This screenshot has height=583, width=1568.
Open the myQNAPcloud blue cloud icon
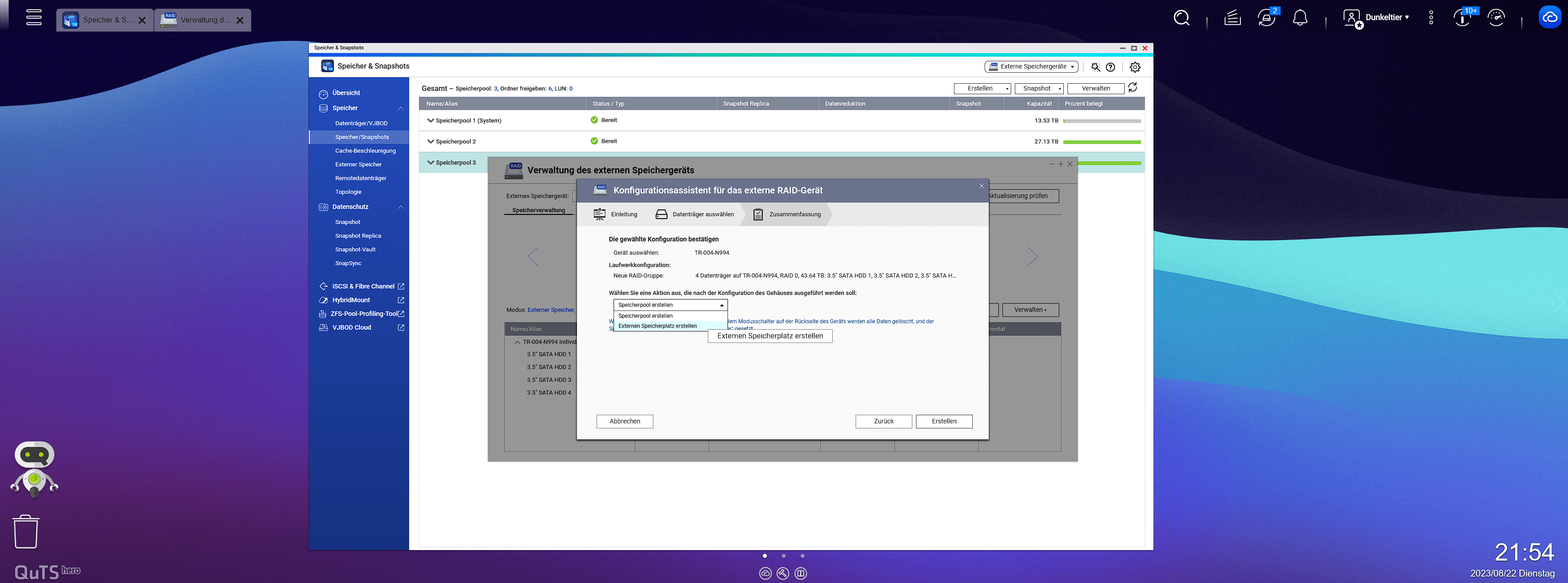pos(1550,17)
